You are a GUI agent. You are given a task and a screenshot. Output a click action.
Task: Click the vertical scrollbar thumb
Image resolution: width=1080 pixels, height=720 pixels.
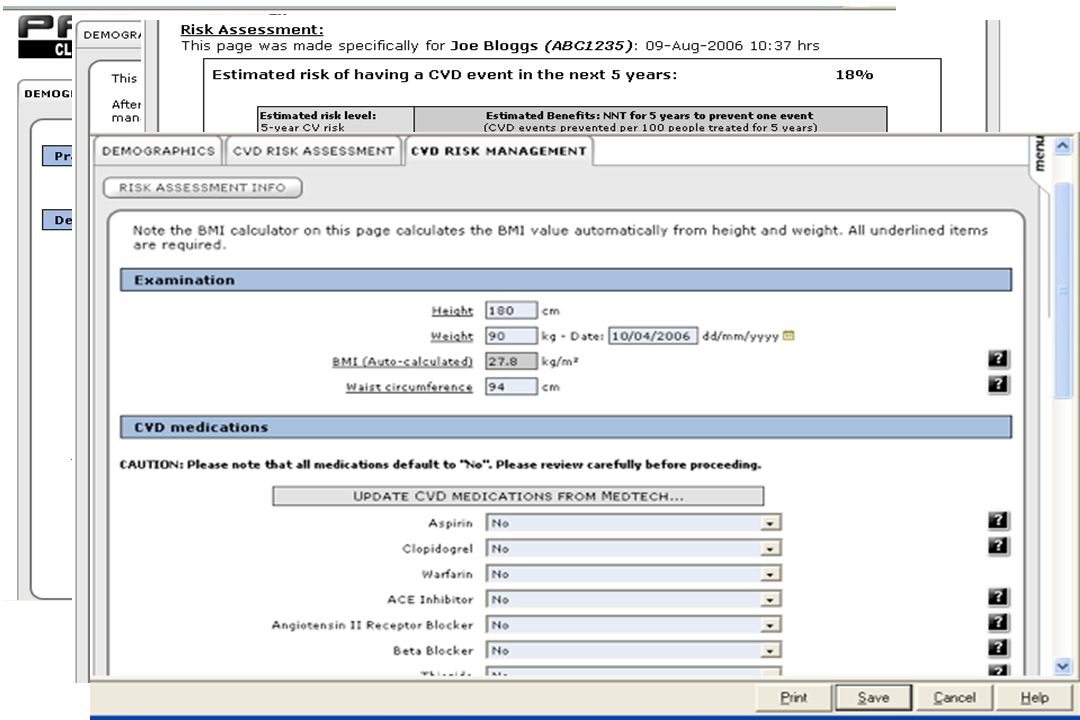(x=1062, y=289)
